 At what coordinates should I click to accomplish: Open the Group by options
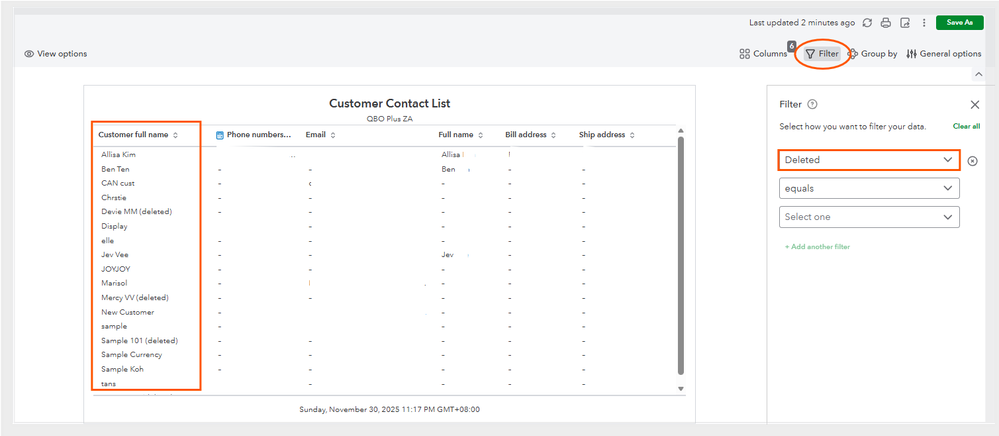872,54
